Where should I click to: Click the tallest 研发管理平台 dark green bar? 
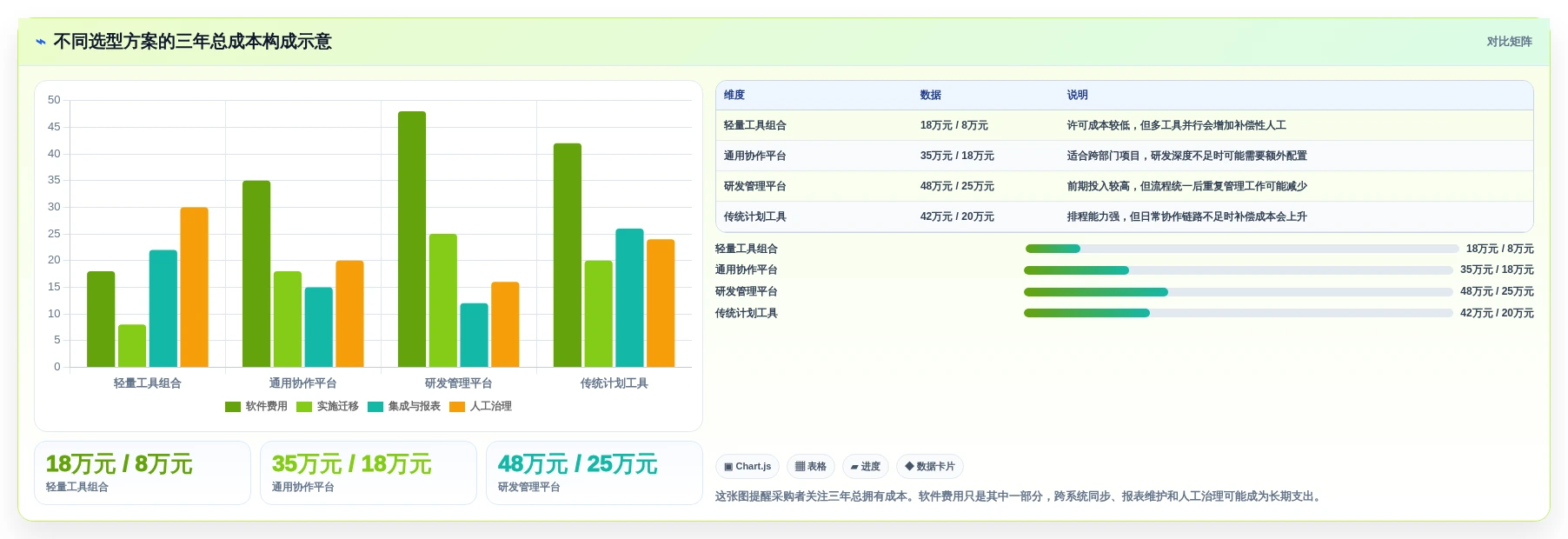412,239
